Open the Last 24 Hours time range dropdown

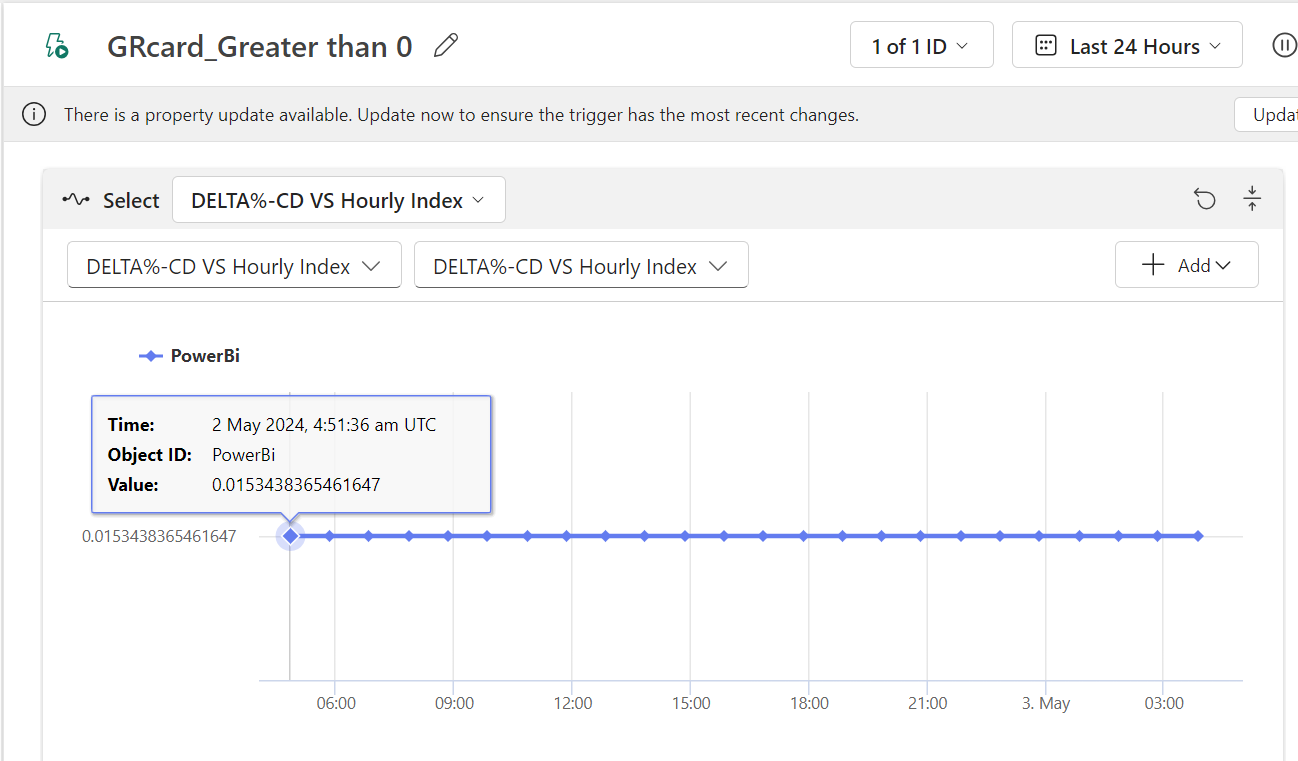click(1127, 45)
